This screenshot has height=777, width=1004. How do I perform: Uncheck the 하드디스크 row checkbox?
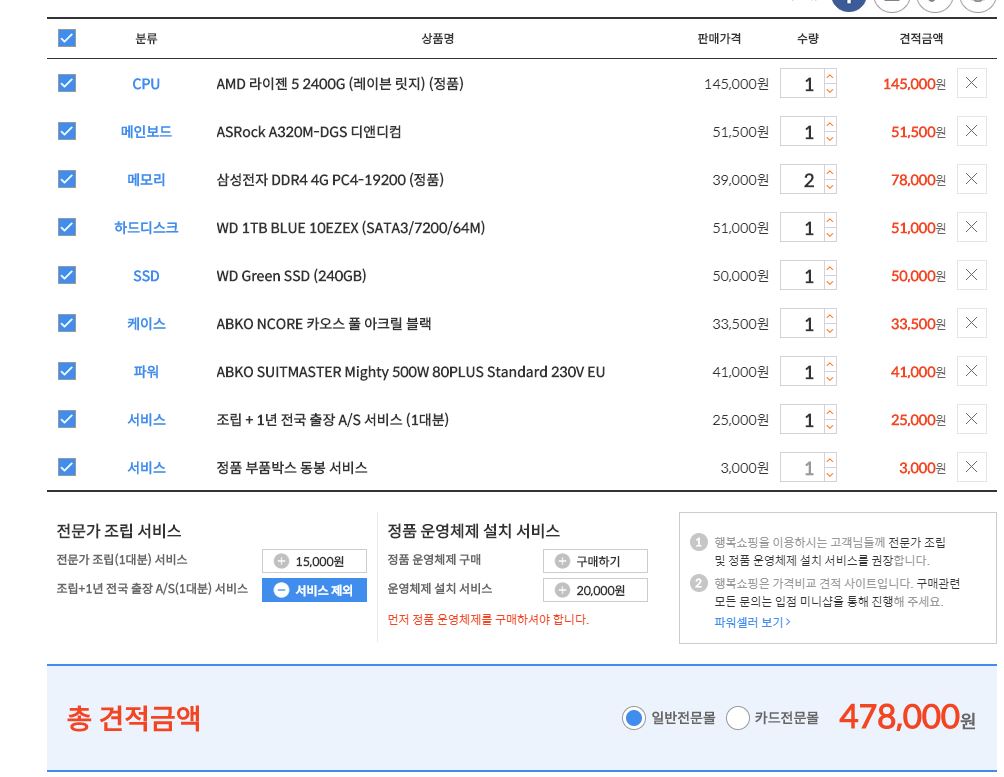tap(67, 227)
